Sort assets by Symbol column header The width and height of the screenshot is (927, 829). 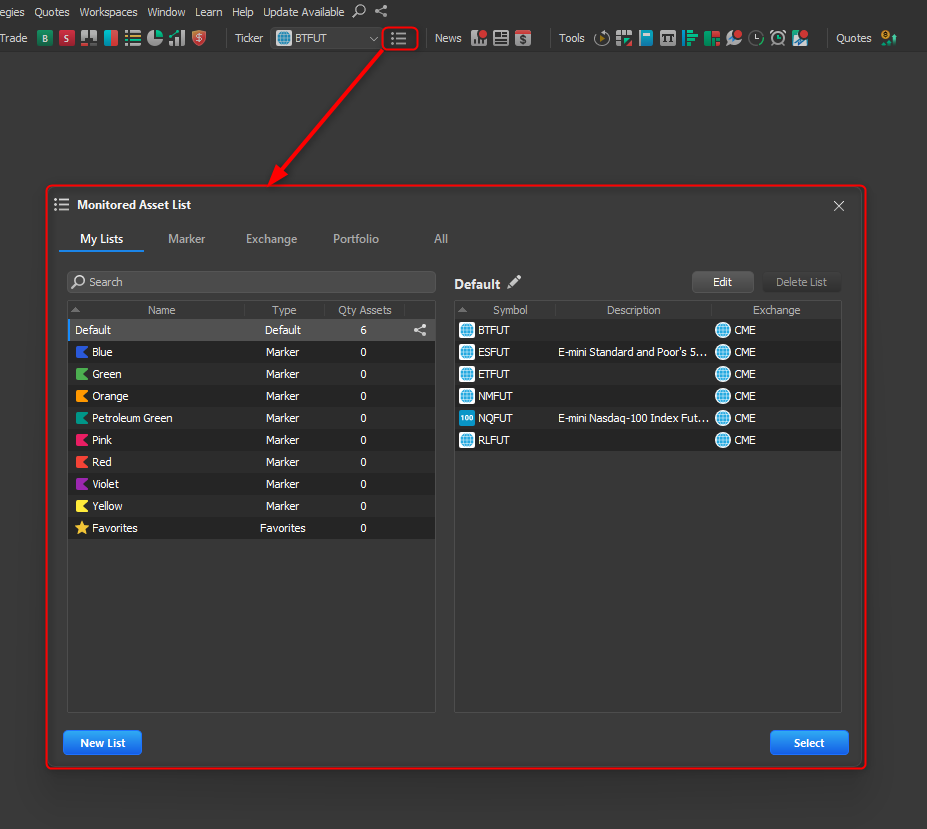tap(510, 310)
